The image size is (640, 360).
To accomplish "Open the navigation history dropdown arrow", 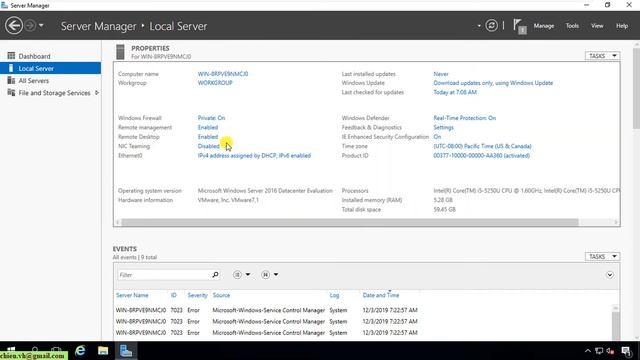I will 41,26.
